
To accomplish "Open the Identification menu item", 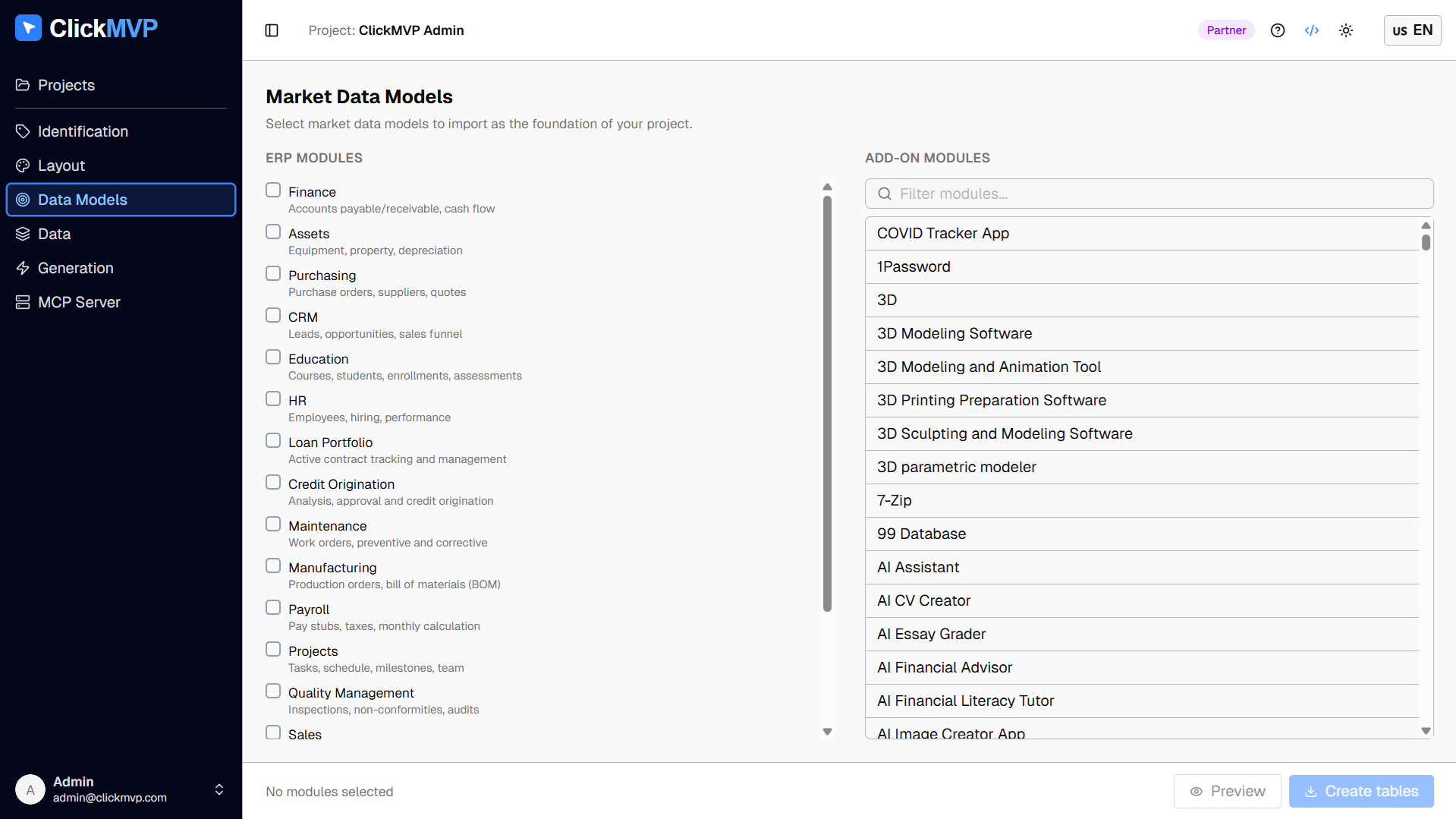I will point(83,131).
